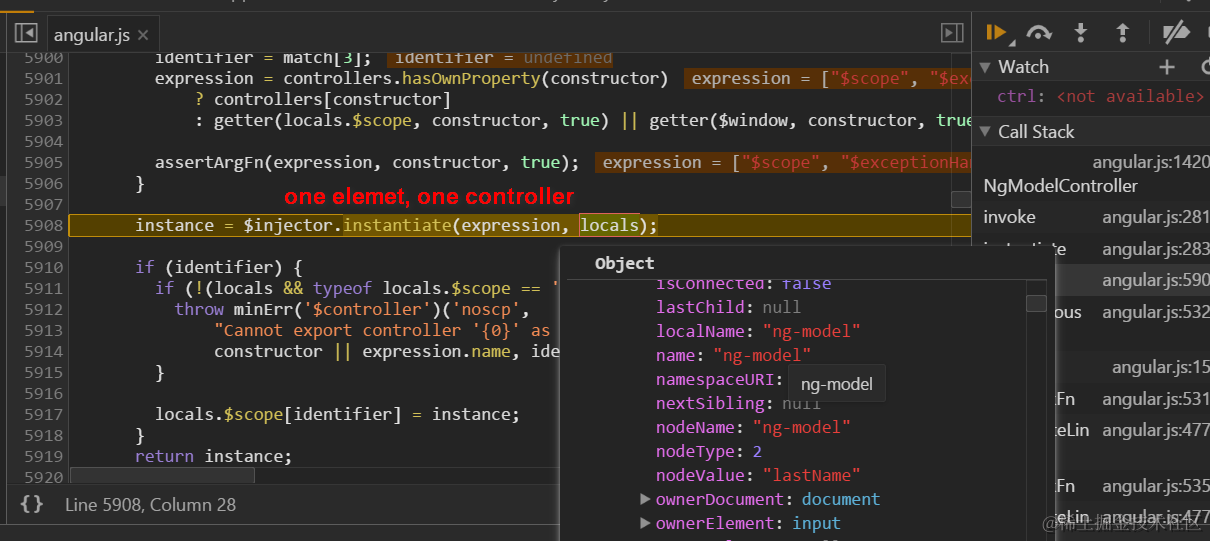Open the angular.js:1420 source link
1210x541 pixels.
tap(1150, 162)
